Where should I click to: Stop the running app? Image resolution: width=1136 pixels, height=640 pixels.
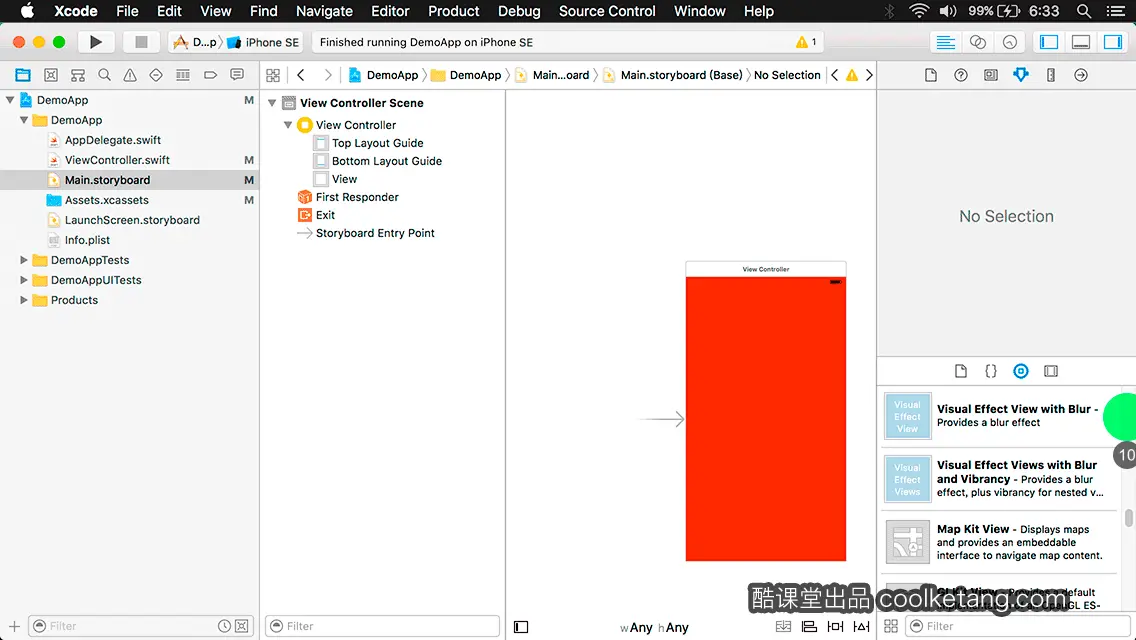(141, 42)
